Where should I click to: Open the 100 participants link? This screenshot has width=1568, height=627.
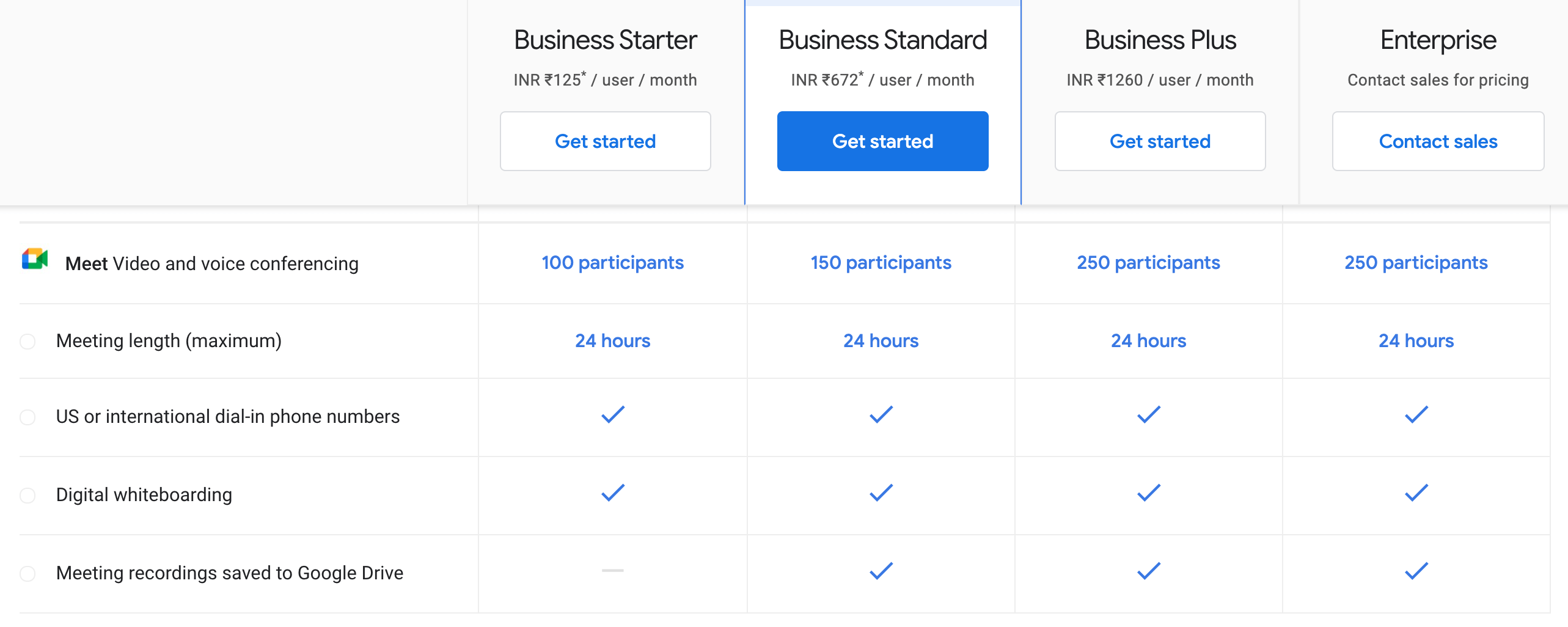pyautogui.click(x=612, y=262)
